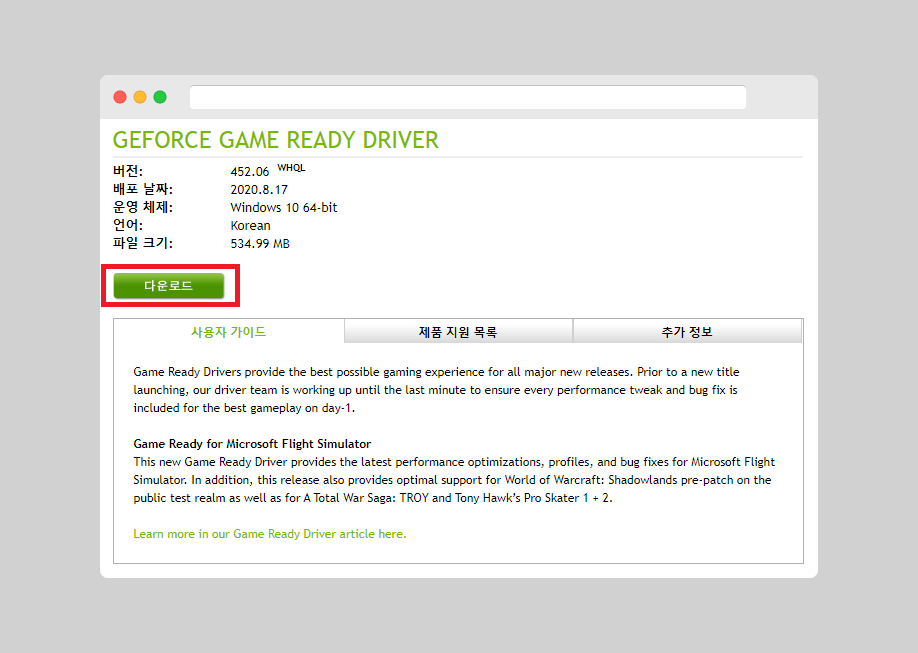
Task: Click the version number 452.06
Action: tap(249, 172)
